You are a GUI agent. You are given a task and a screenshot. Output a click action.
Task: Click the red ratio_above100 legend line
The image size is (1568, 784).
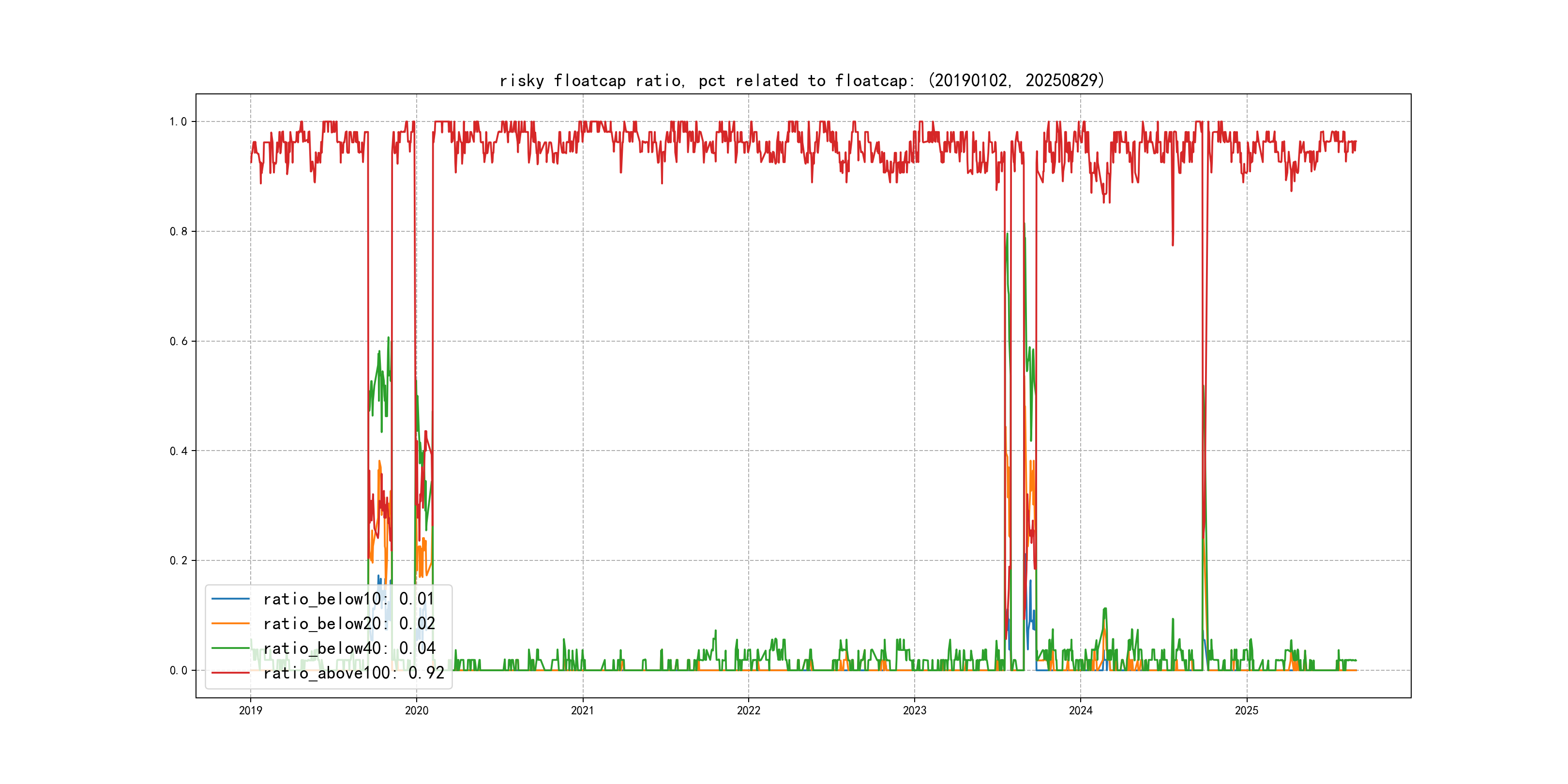[230, 673]
